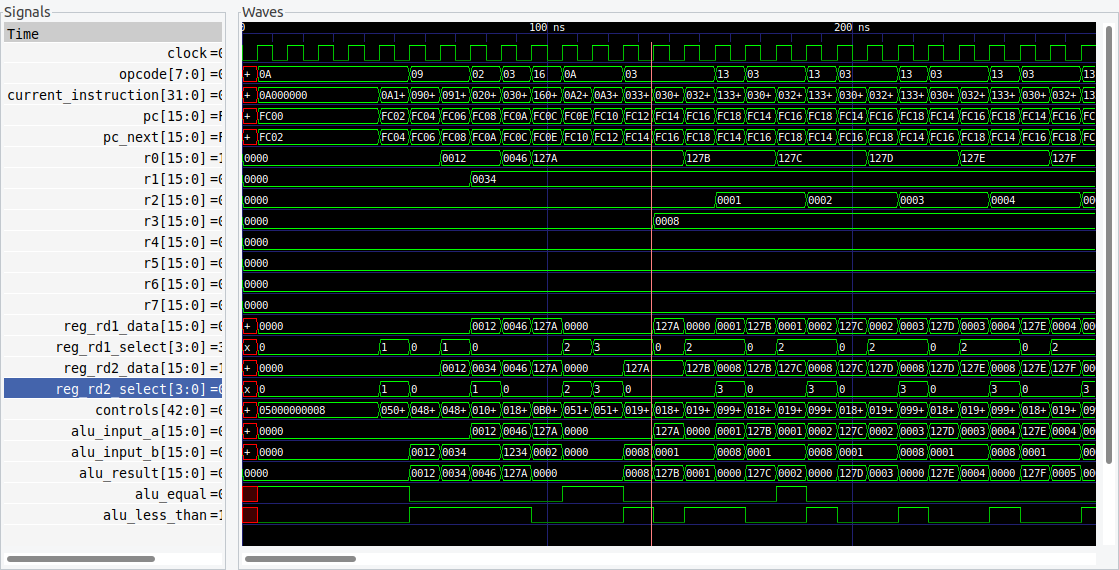Click the 0034 value in r1 wave
Screen dimensions: 1119x570
[484, 179]
